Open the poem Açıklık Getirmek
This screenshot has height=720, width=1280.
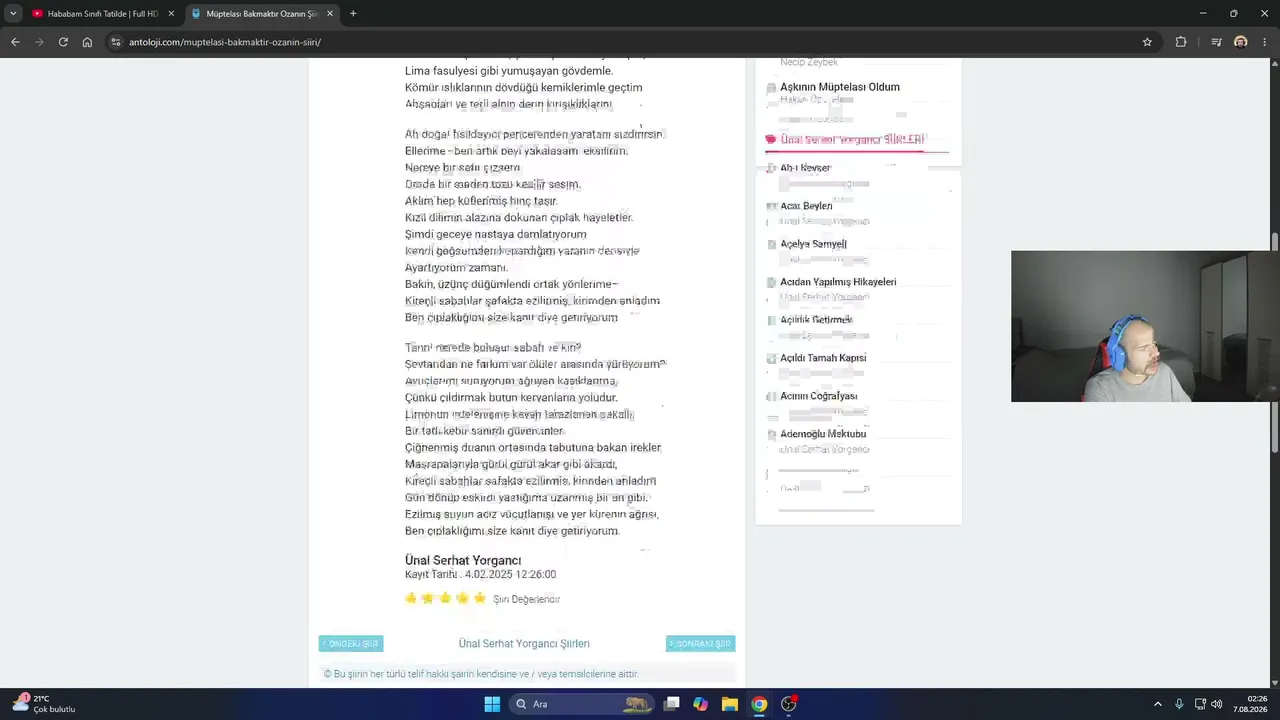[x=816, y=320]
